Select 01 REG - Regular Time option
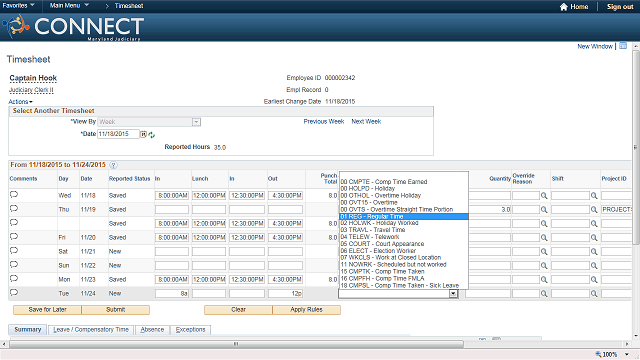 404,216
